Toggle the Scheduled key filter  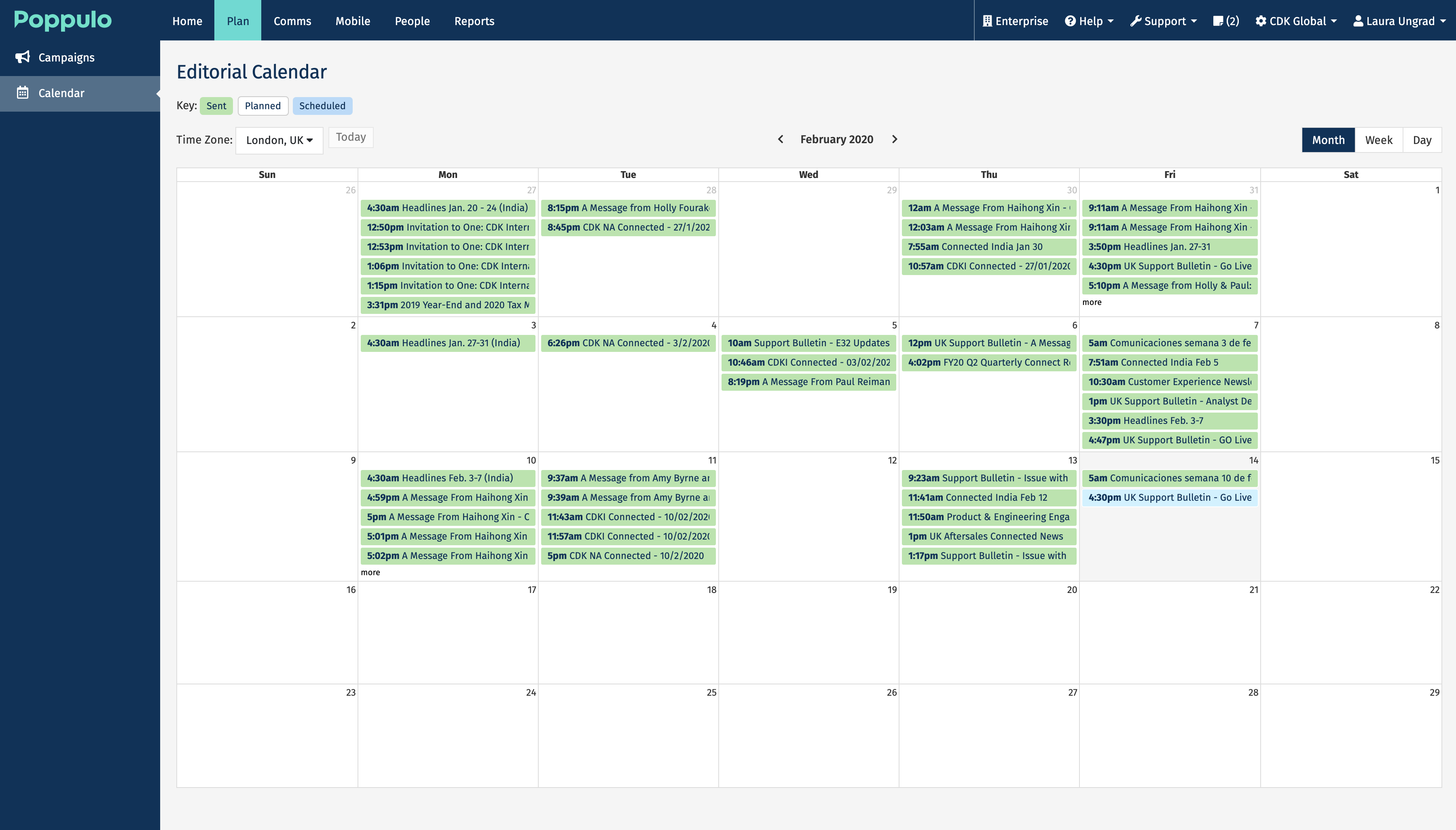322,106
